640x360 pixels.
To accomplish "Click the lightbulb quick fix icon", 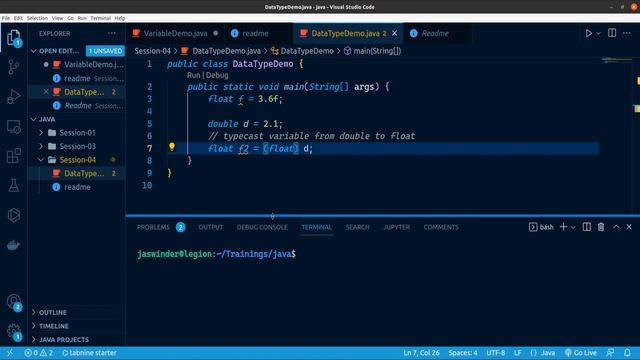I will (172, 147).
